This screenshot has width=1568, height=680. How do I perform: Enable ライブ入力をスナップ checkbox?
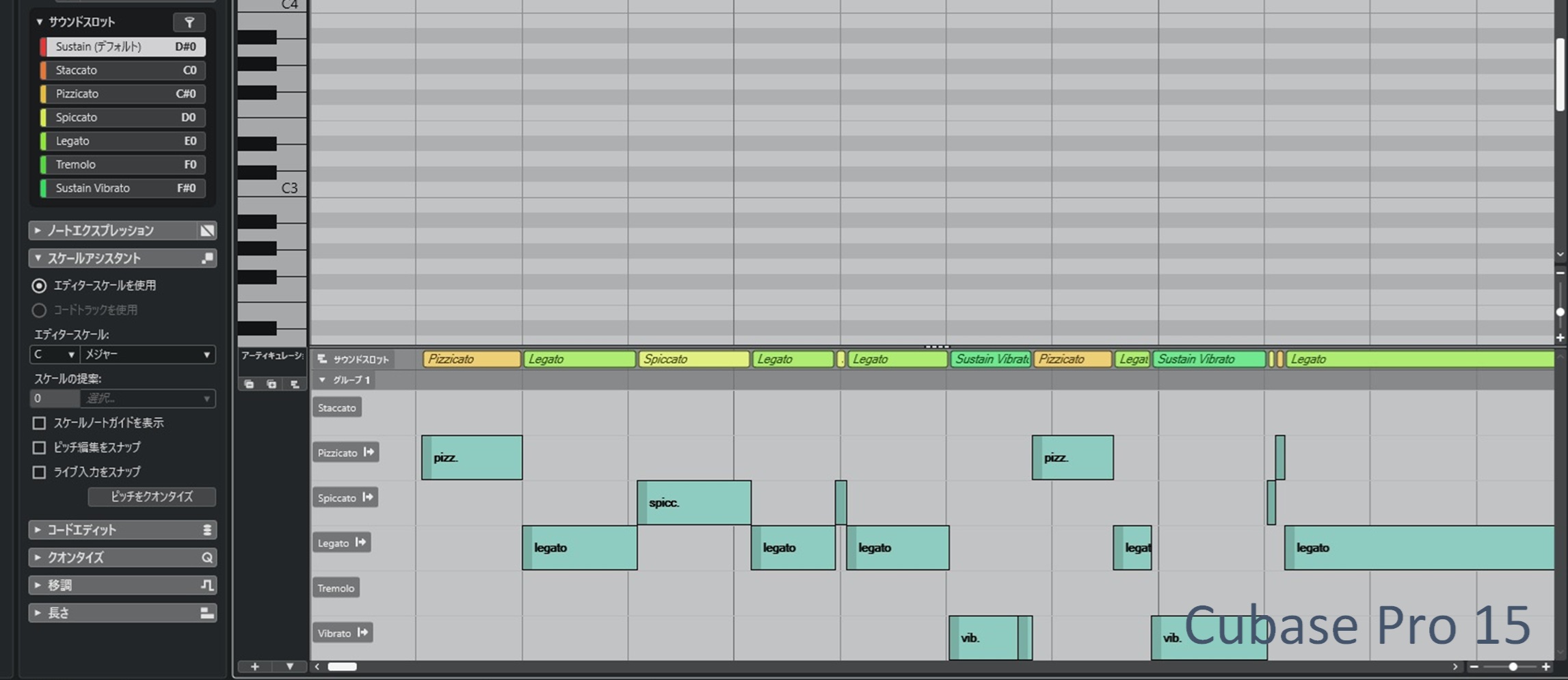pyautogui.click(x=40, y=472)
